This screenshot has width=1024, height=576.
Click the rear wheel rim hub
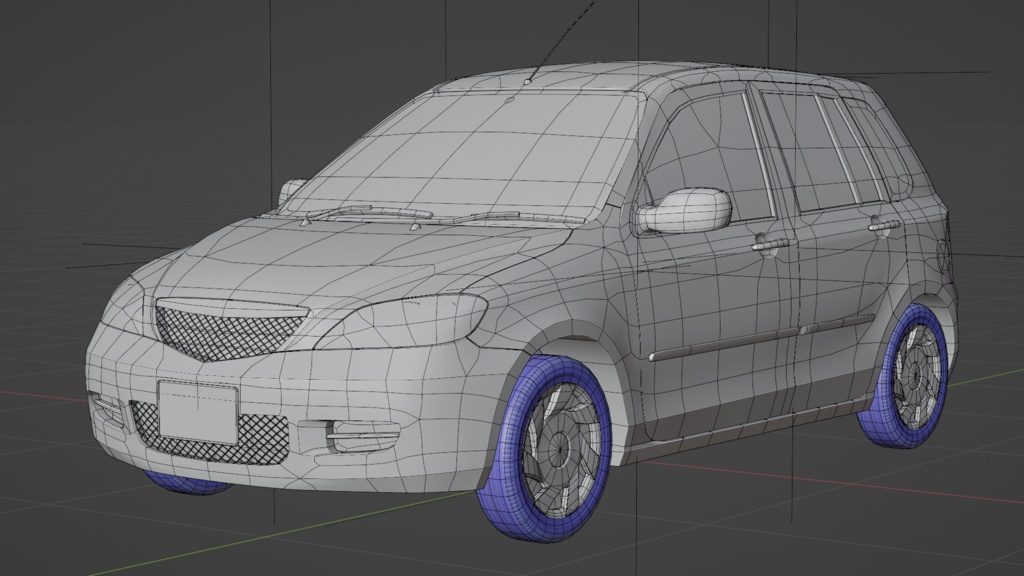(916, 376)
